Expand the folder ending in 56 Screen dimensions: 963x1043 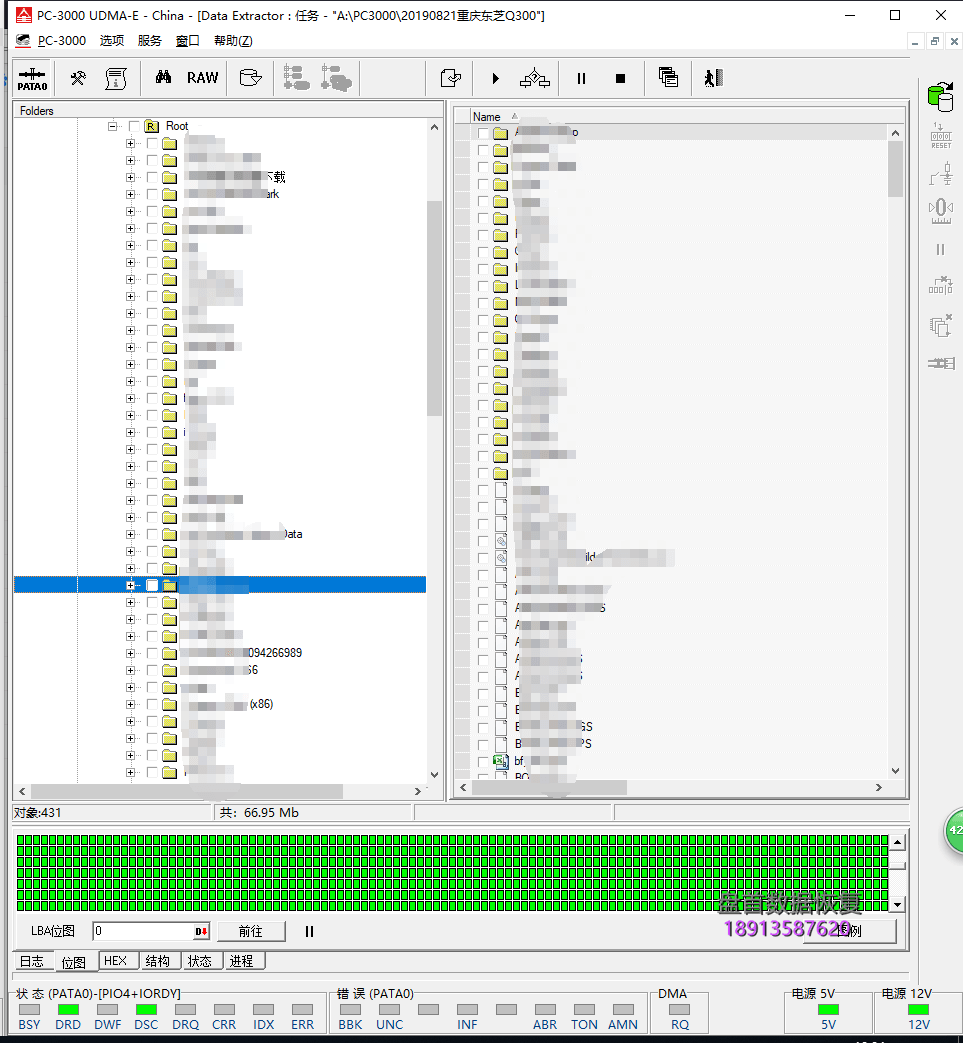coord(130,670)
